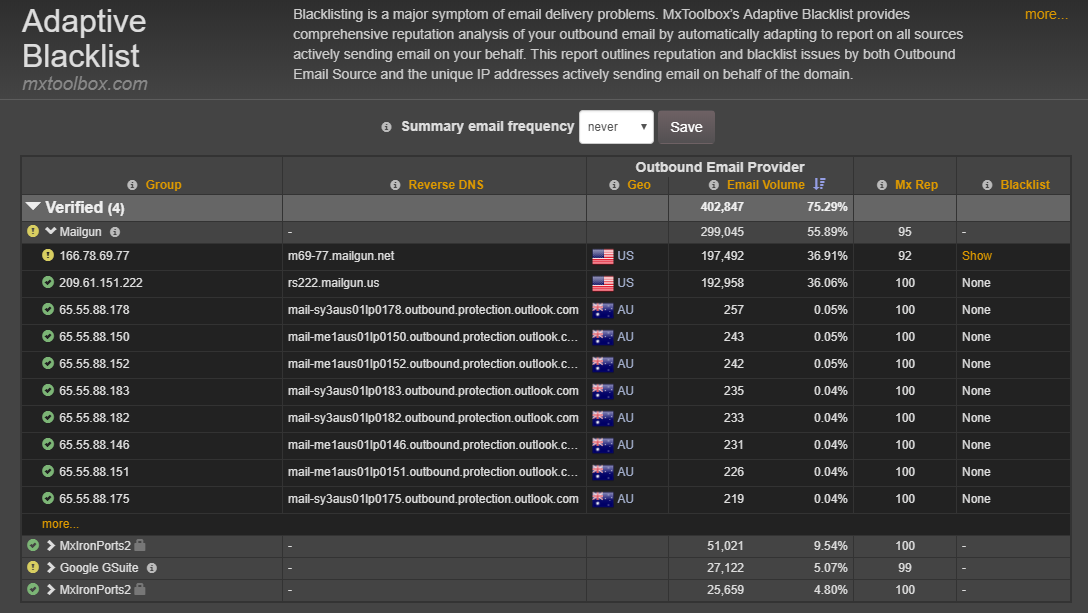
Task: Expand the MxIronPorts2 row with 25,659 emails
Action: point(51,589)
